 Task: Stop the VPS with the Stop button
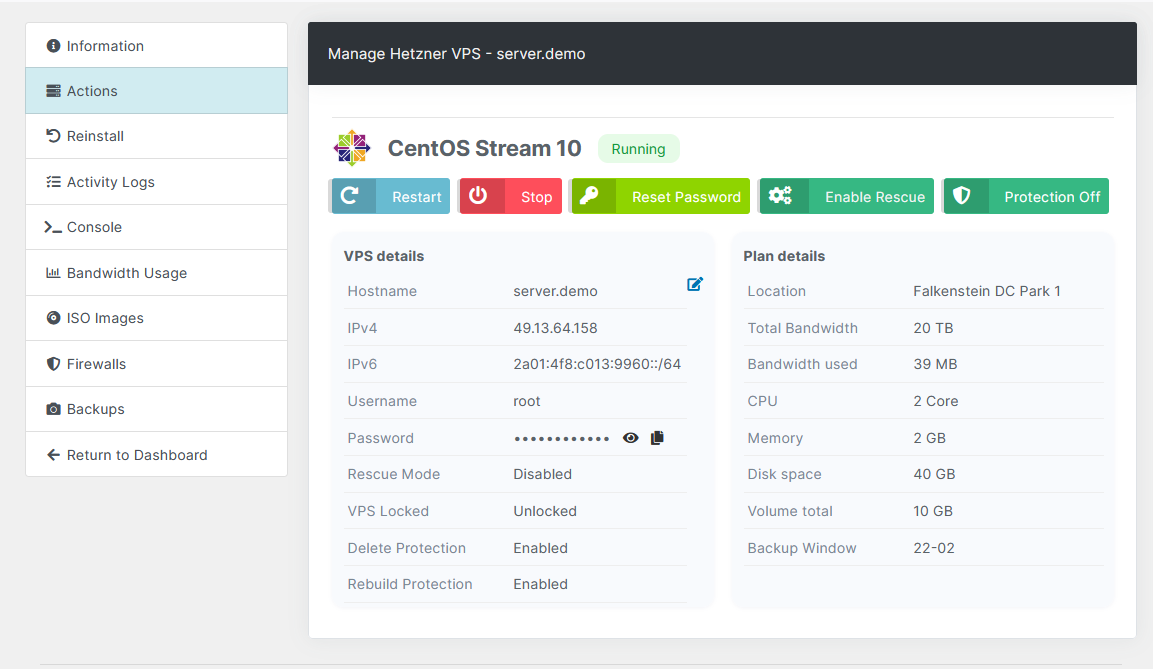[x=510, y=196]
